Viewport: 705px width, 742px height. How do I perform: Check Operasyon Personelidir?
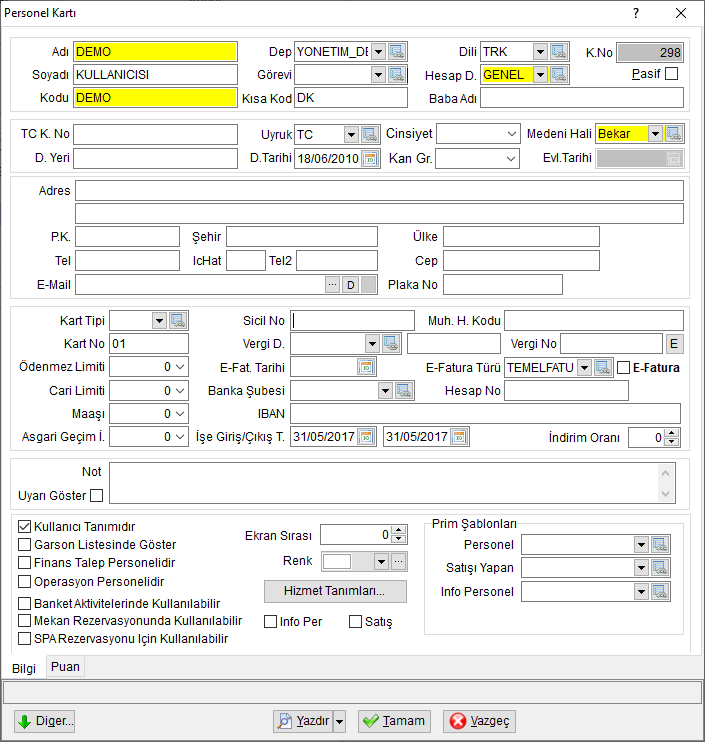(24, 581)
